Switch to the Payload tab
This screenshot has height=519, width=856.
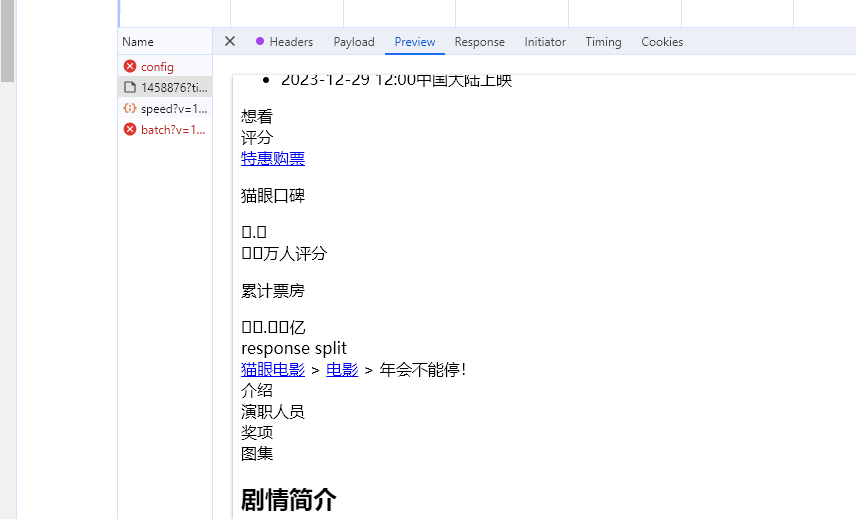coord(354,42)
